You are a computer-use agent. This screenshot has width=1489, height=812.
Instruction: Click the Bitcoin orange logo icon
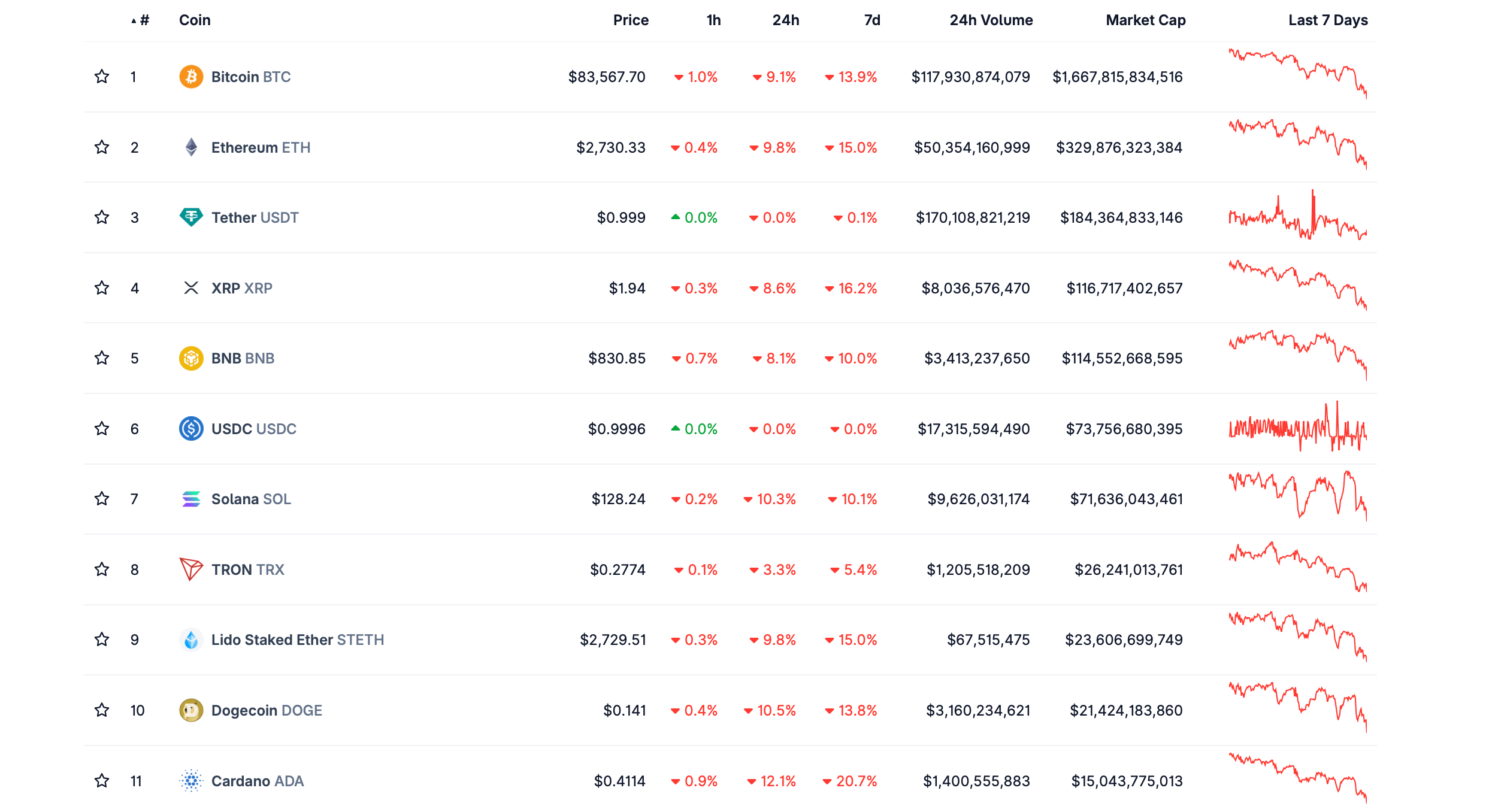(x=191, y=77)
